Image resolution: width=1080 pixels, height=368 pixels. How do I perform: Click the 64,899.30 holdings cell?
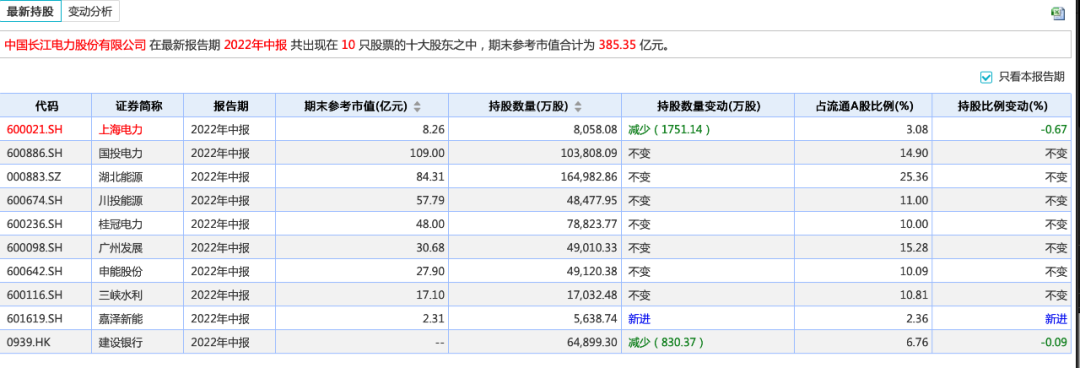click(x=535, y=342)
